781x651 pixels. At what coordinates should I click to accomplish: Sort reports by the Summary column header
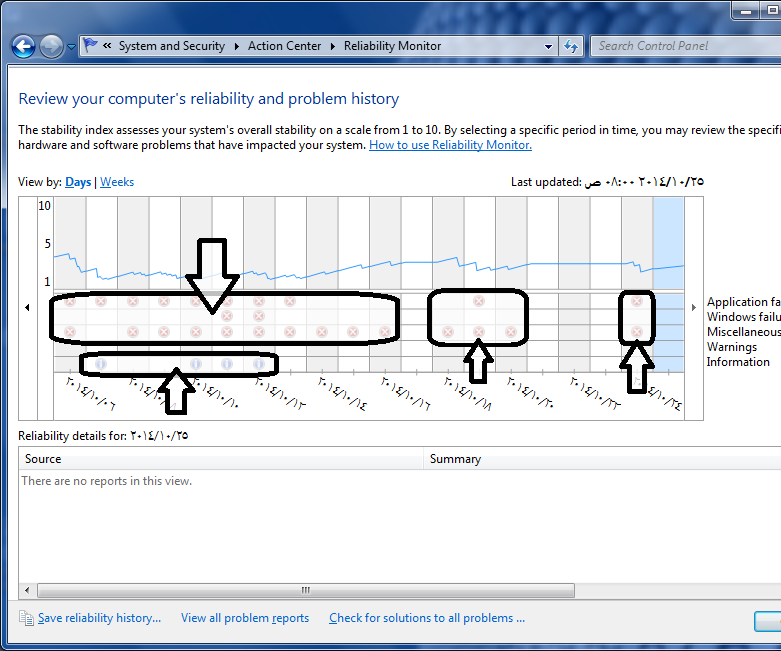(x=602, y=459)
